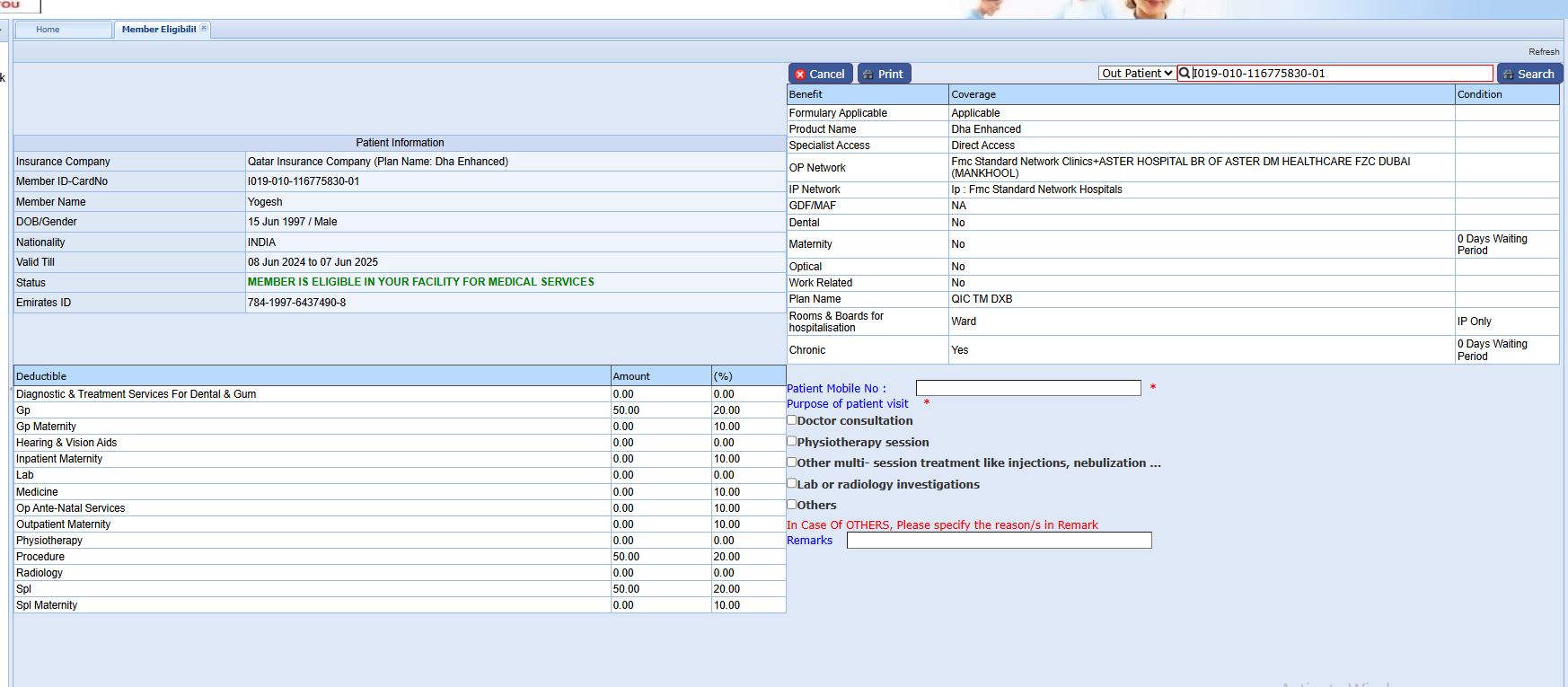
Task: Click the Refresh link
Action: tap(1544, 52)
